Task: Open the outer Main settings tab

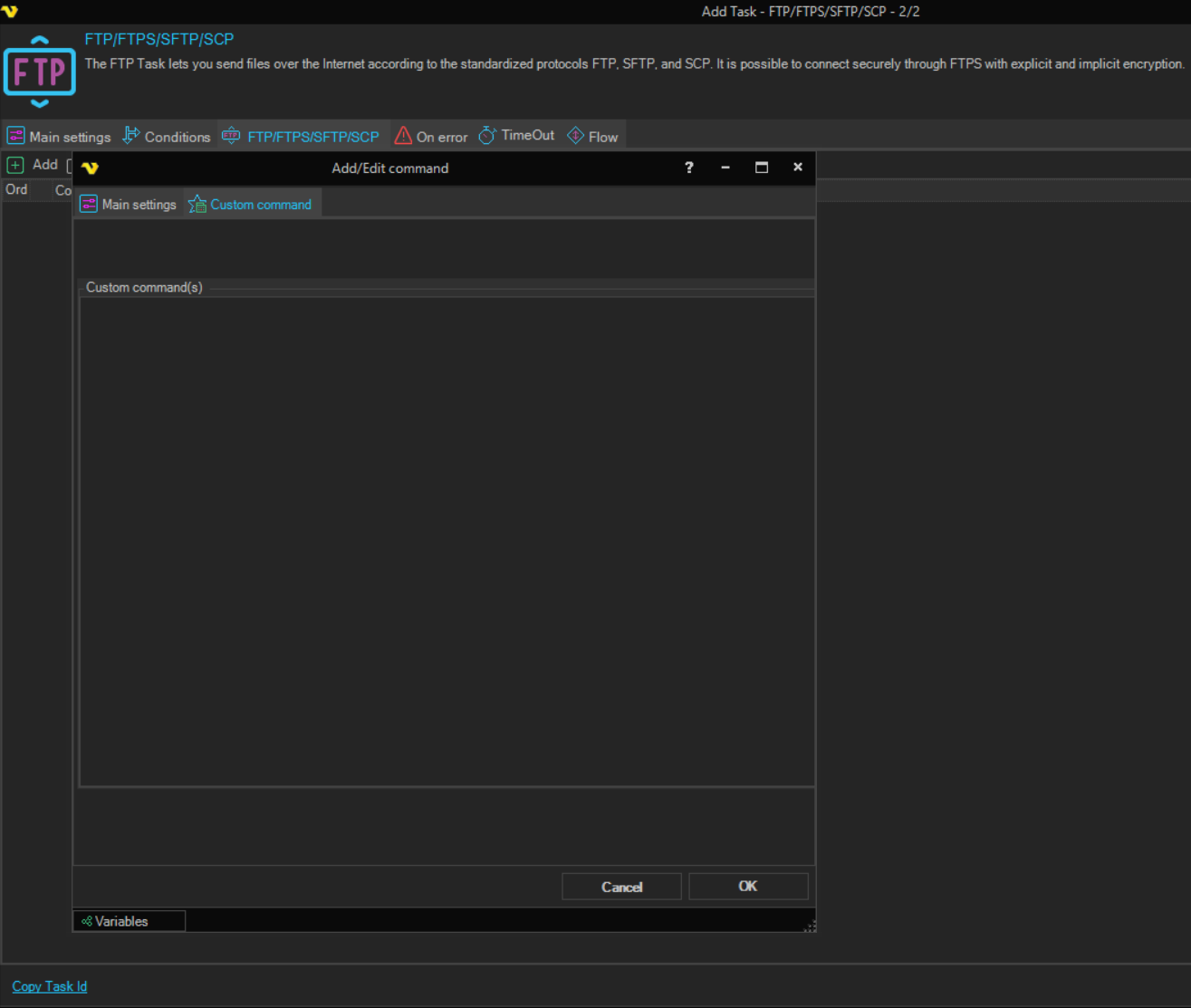Action: click(x=60, y=137)
